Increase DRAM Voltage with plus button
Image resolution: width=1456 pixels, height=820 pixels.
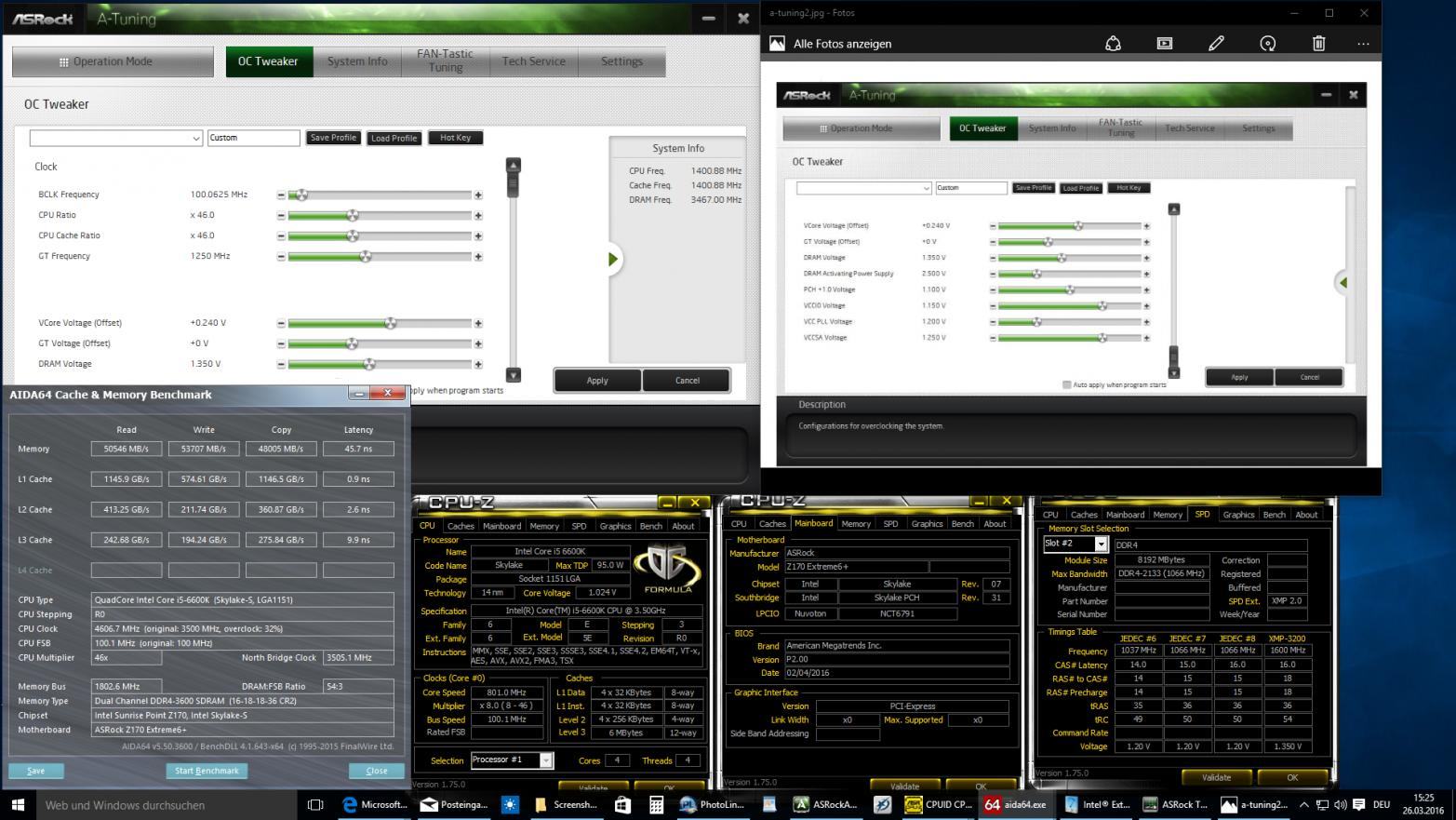(x=478, y=364)
